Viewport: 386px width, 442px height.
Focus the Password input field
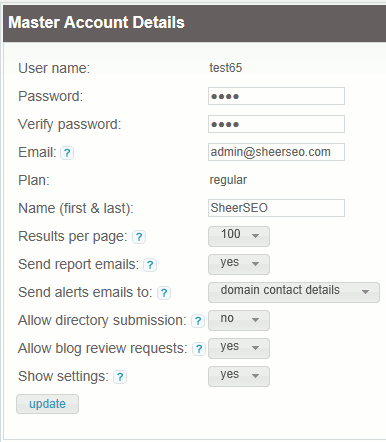tap(276, 96)
